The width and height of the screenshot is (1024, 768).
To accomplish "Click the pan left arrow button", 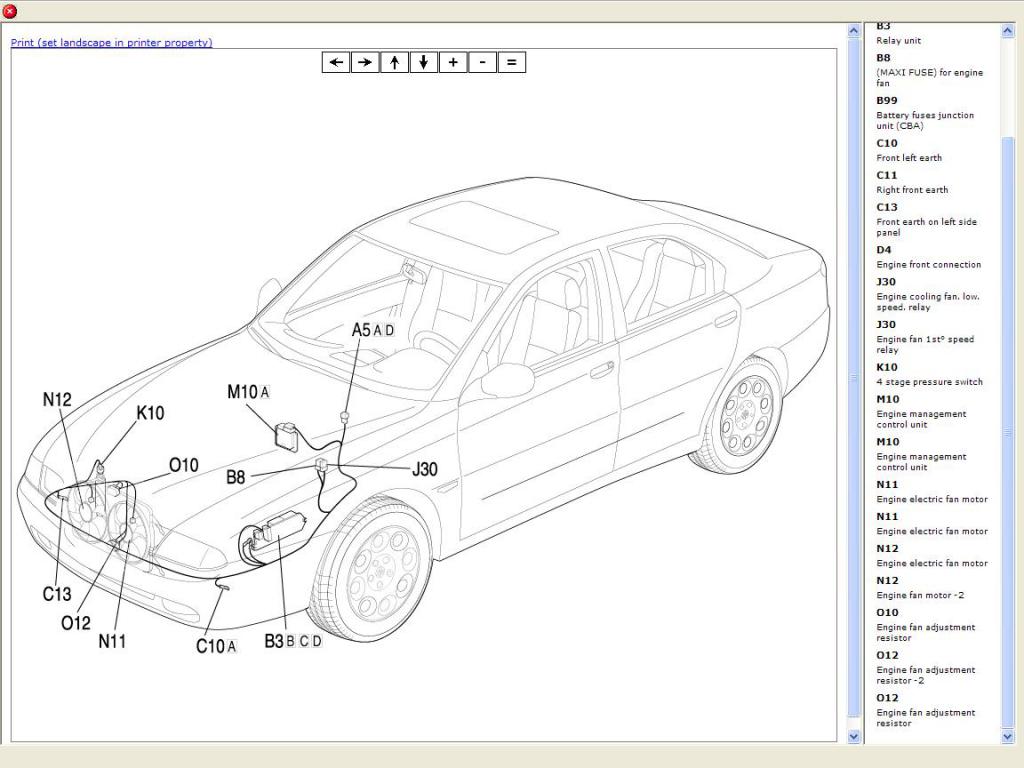I will [336, 62].
